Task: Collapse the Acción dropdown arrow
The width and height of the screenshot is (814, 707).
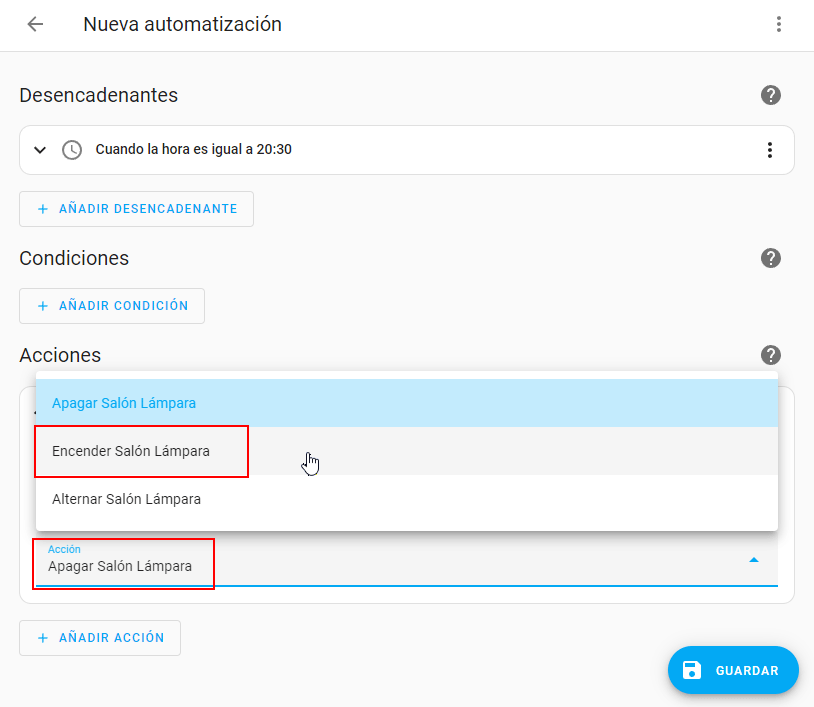Action: pos(754,560)
